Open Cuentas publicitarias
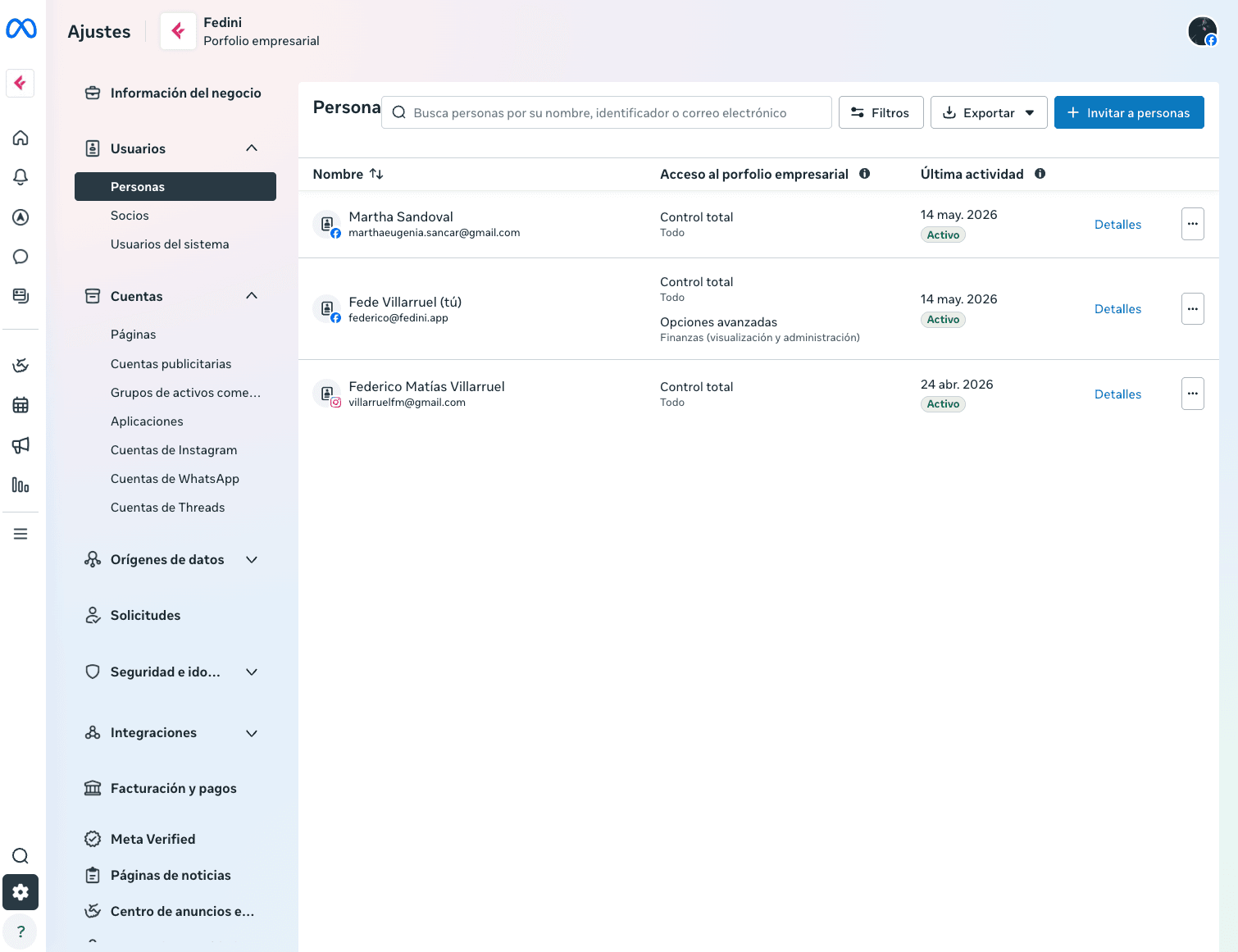Screen dimensions: 1238x952 coord(171,363)
